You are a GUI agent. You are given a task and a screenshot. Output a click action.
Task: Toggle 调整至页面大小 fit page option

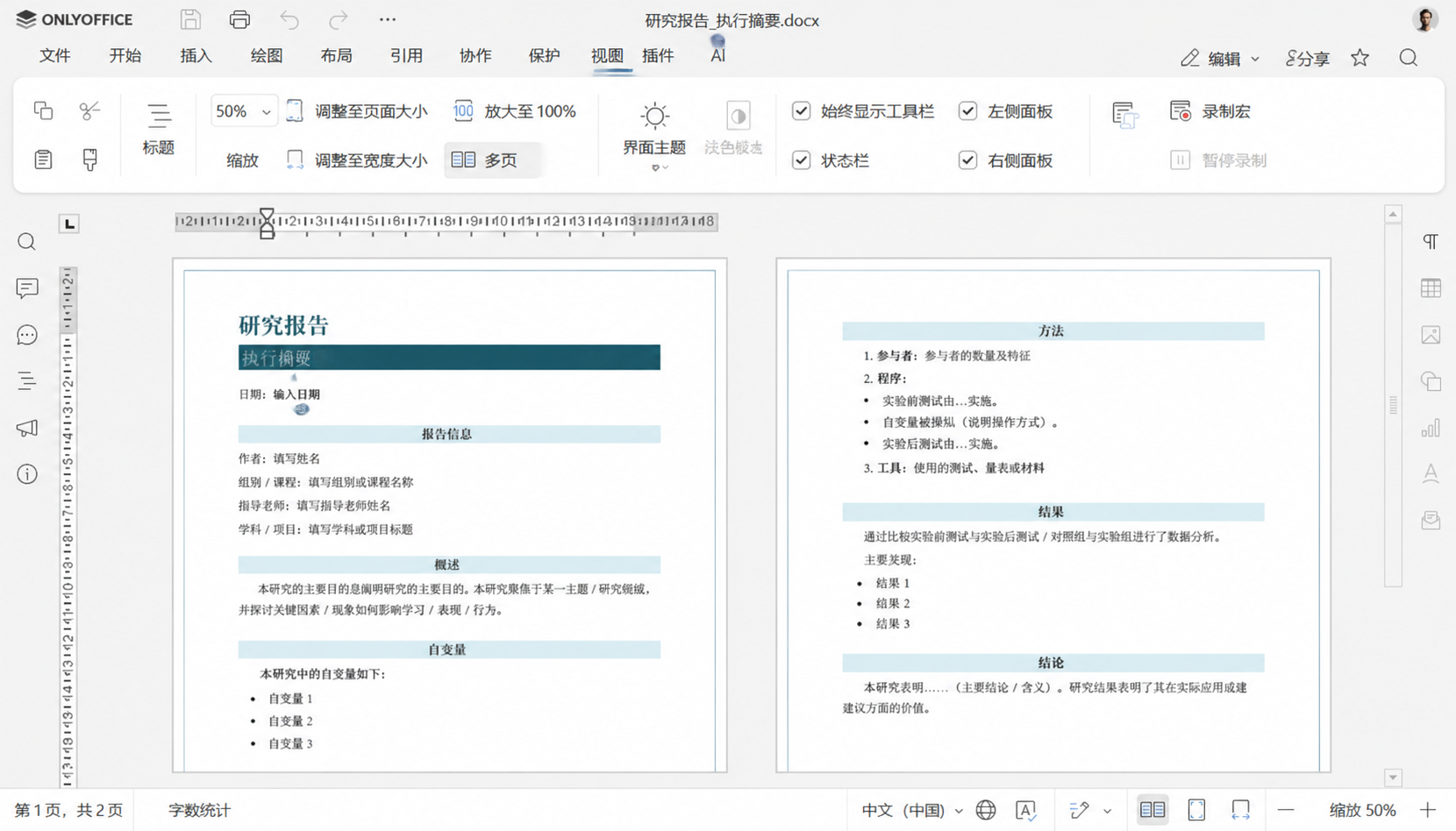357,111
